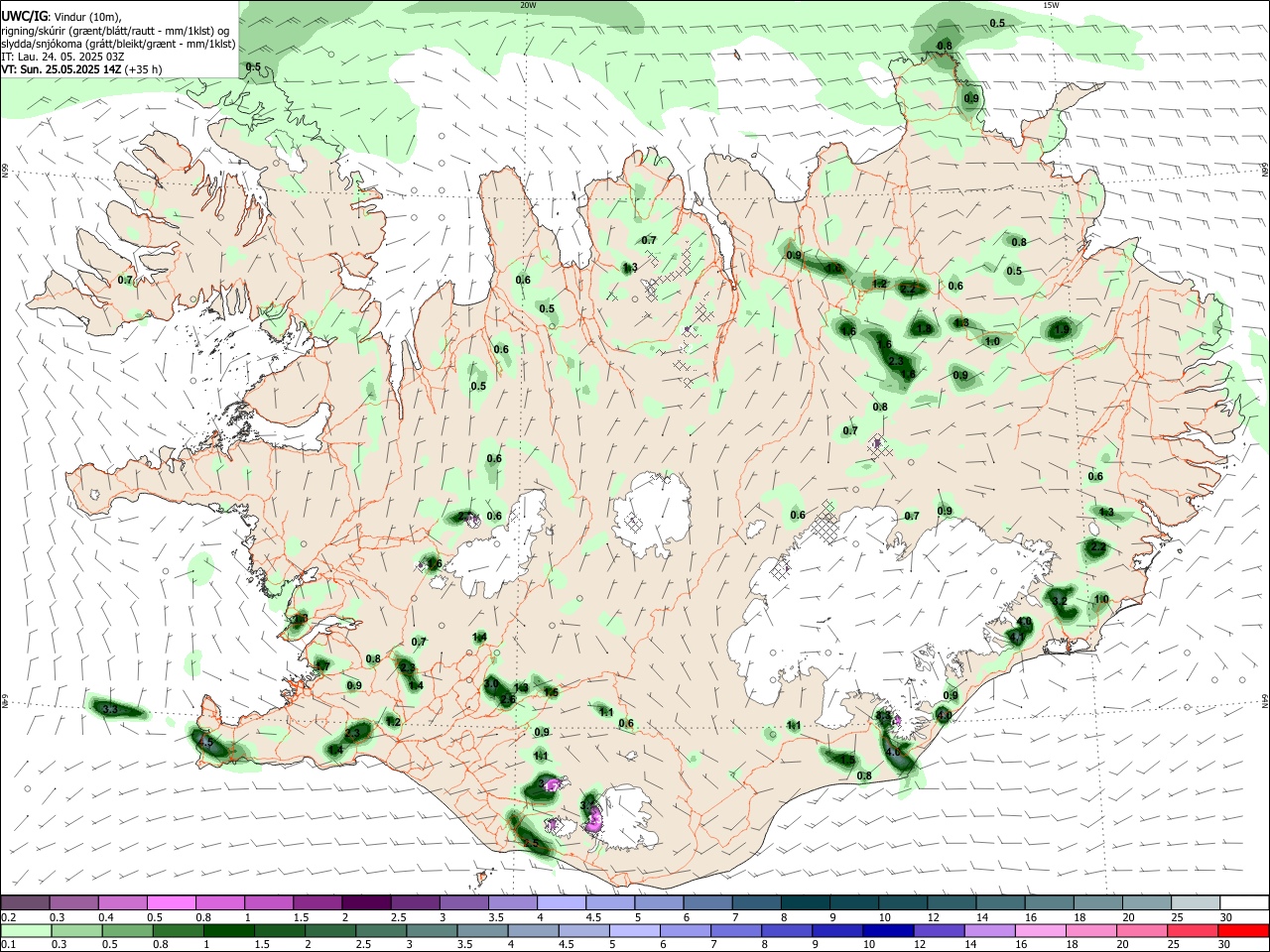Image resolution: width=1270 pixels, height=952 pixels.
Task: Pick violet lower swatch from 12 to 14
Action: click(939, 930)
